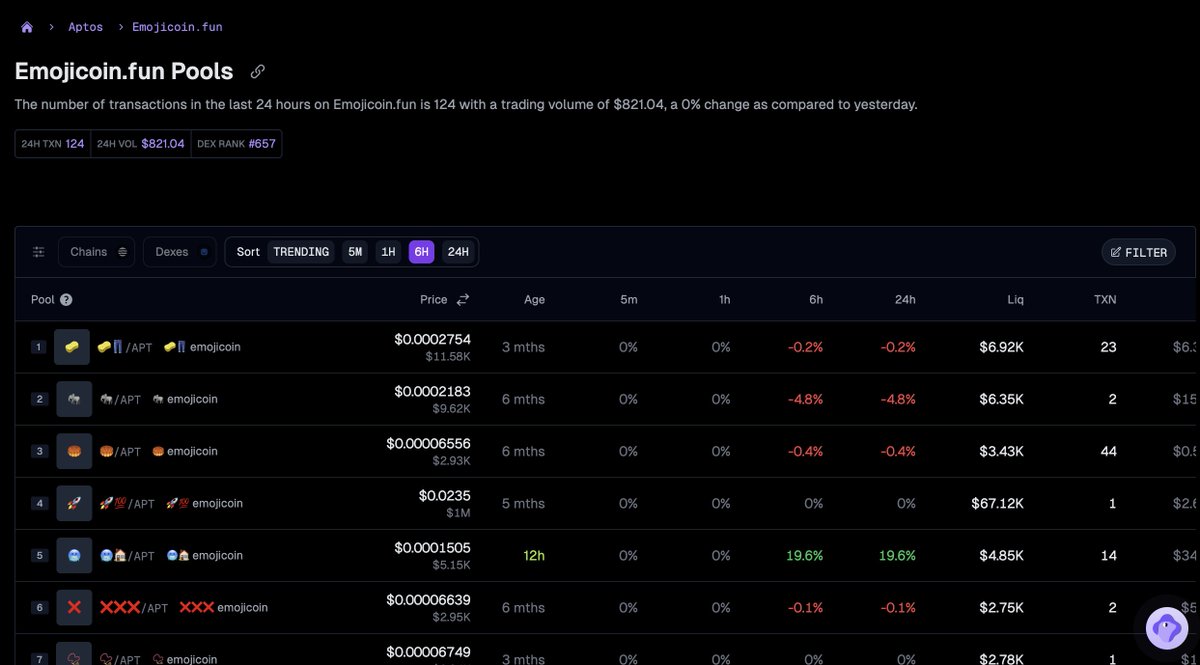Open the row 5 pool token thumbnail
The width and height of the screenshot is (1200, 665).
[x=72, y=555]
